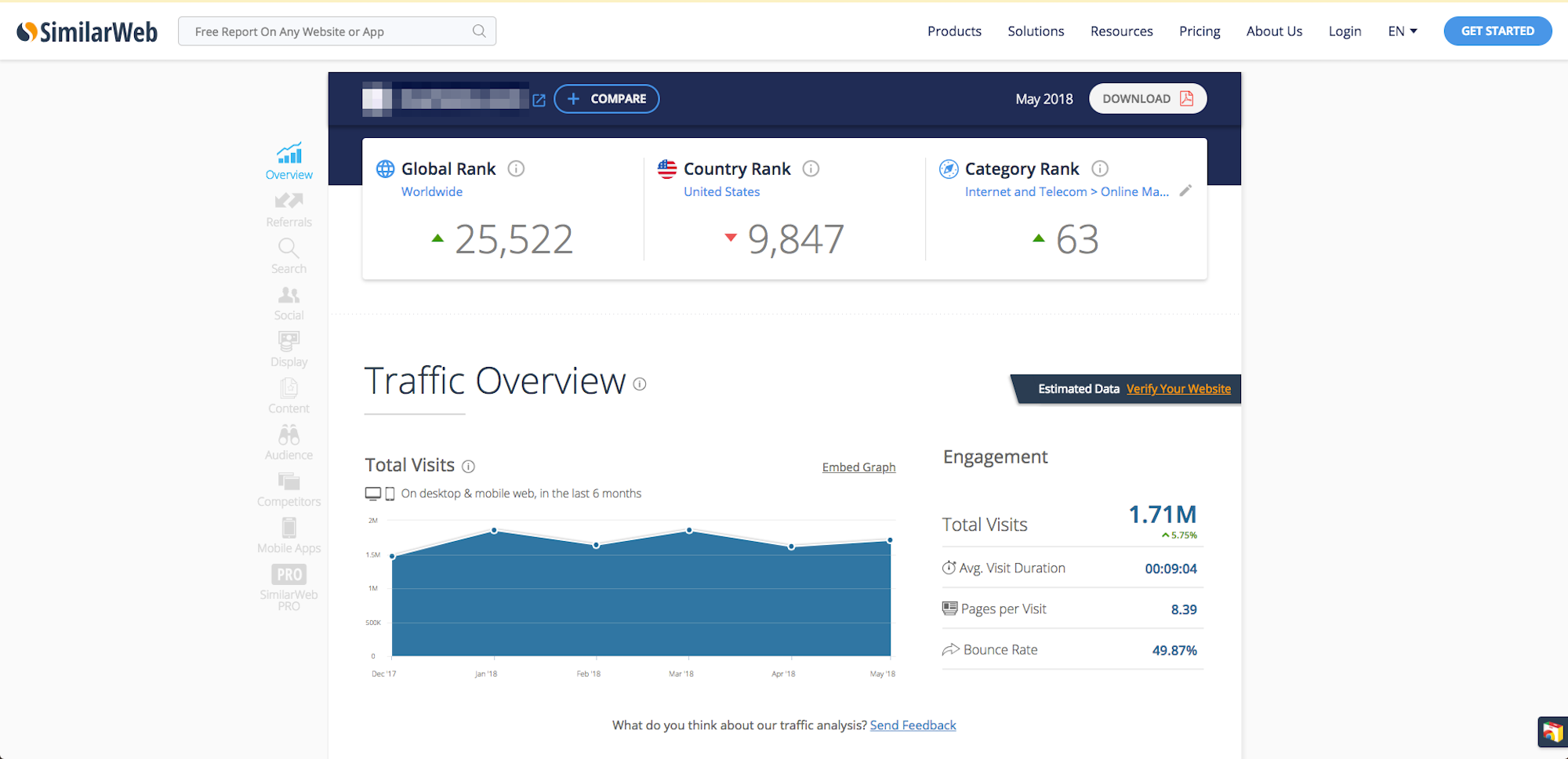Edit category with the pencil icon
The width and height of the screenshot is (1568, 759).
point(1185,191)
